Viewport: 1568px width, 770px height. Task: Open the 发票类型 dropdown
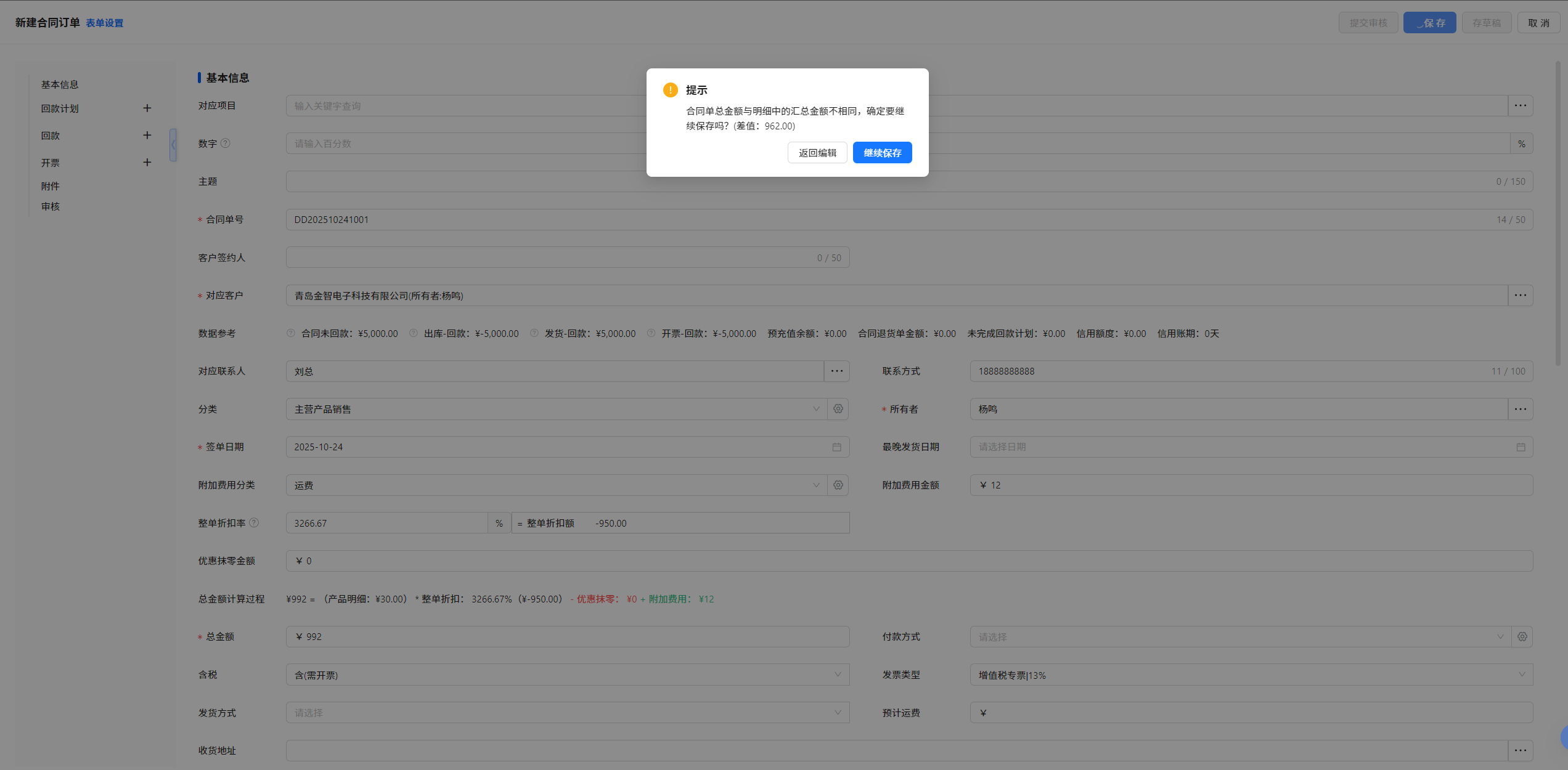(x=1251, y=675)
